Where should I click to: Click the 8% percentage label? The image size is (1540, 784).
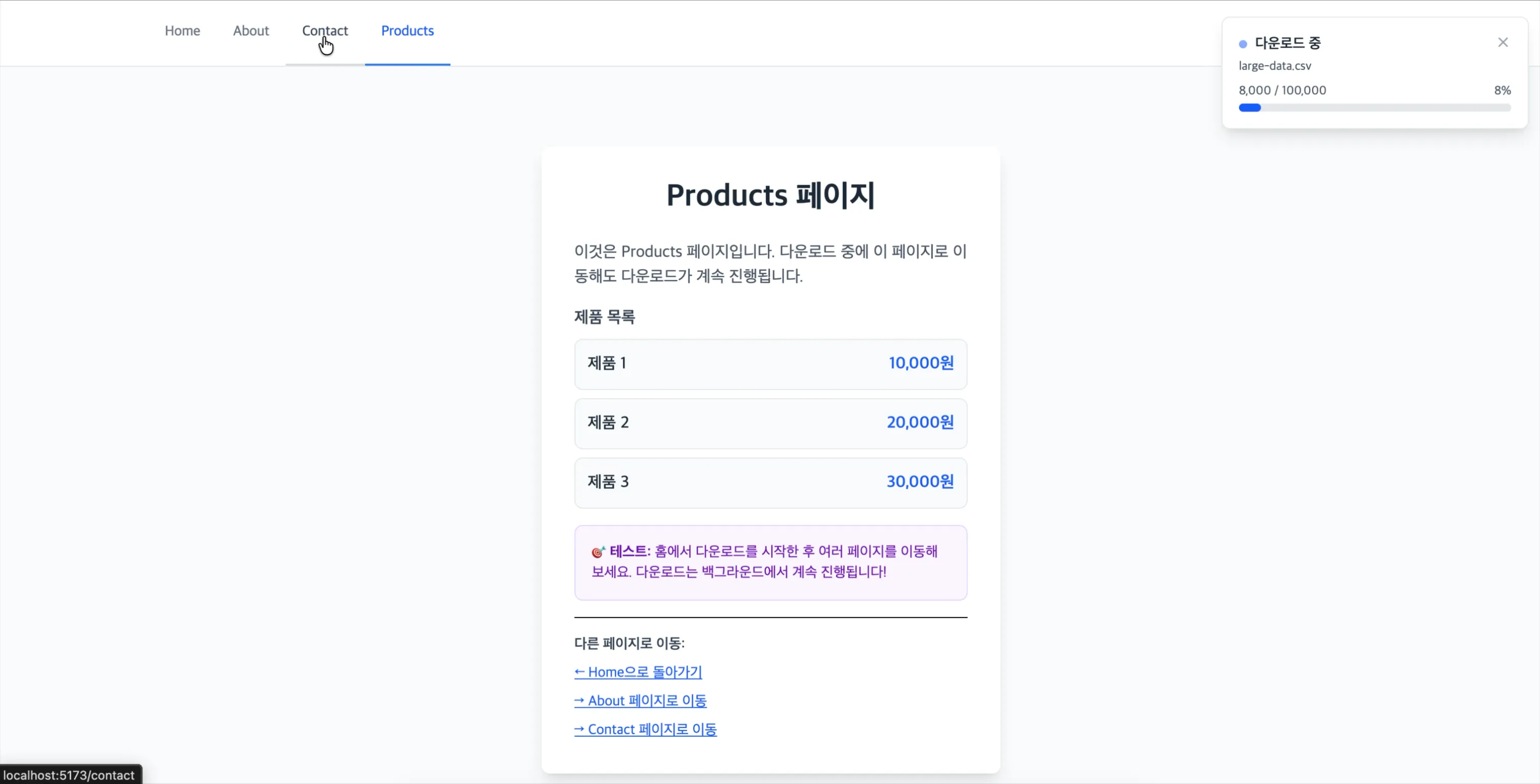tap(1502, 90)
